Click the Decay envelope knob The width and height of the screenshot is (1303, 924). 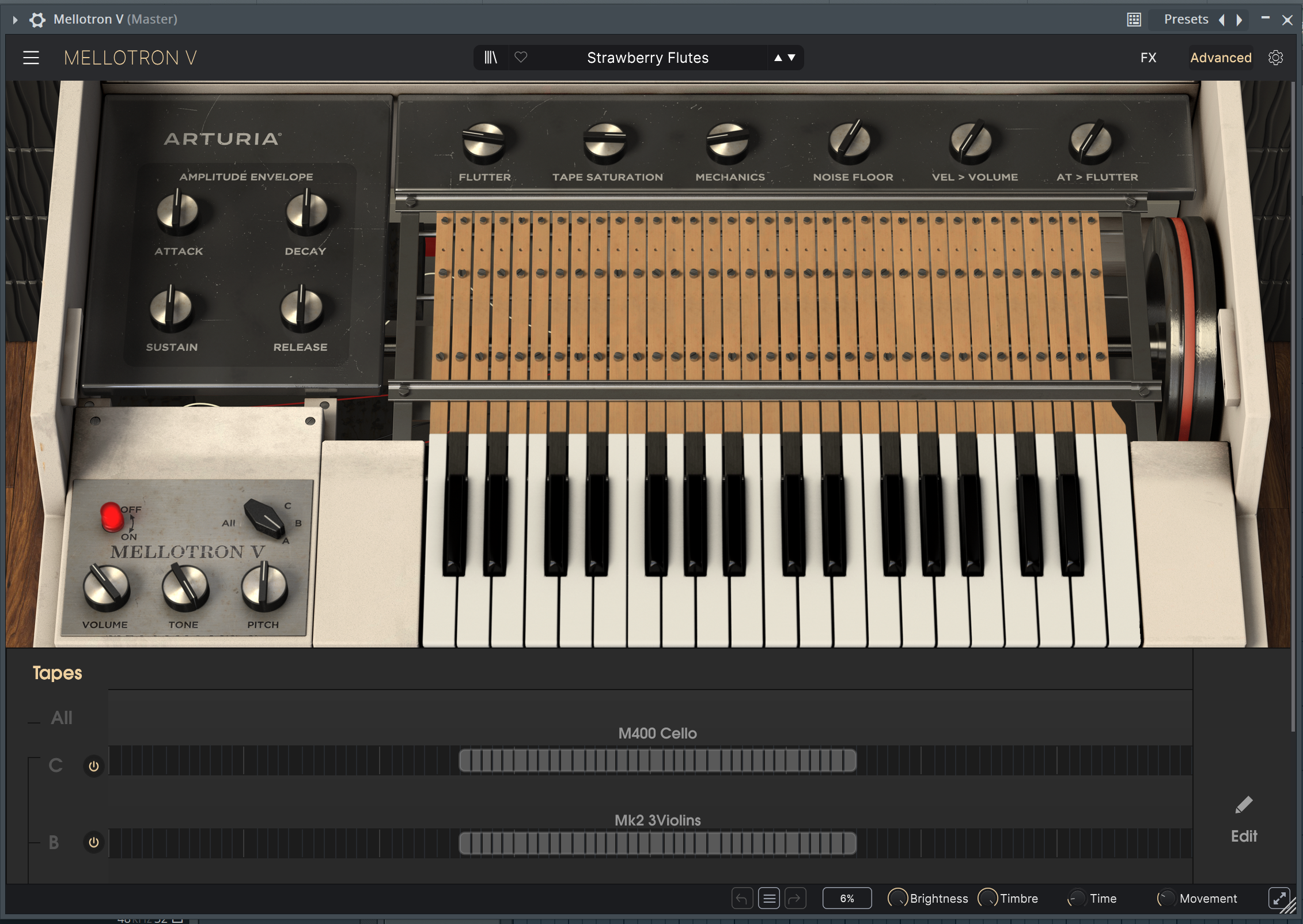tap(306, 212)
